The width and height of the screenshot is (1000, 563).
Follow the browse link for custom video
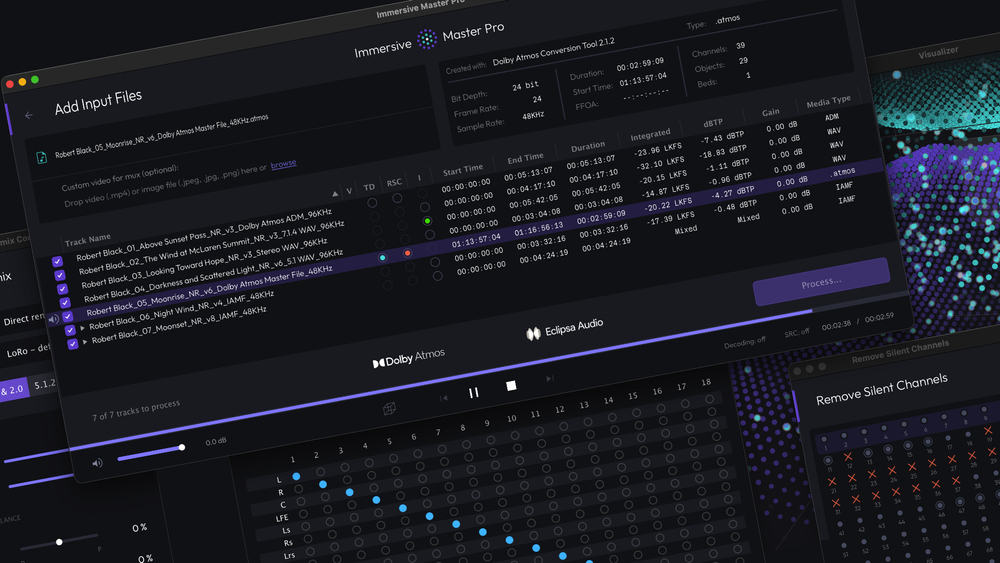[283, 164]
